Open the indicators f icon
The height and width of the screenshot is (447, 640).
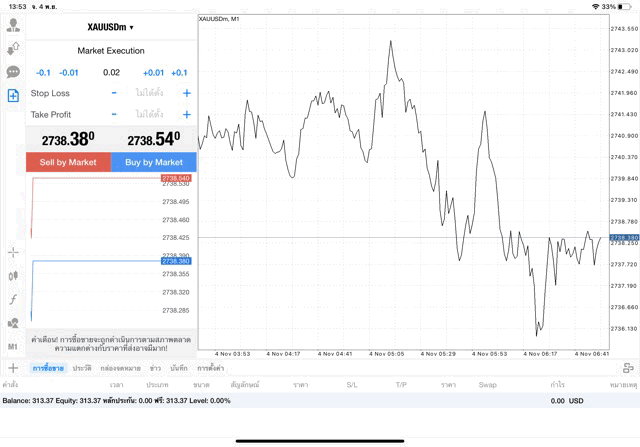(13, 299)
